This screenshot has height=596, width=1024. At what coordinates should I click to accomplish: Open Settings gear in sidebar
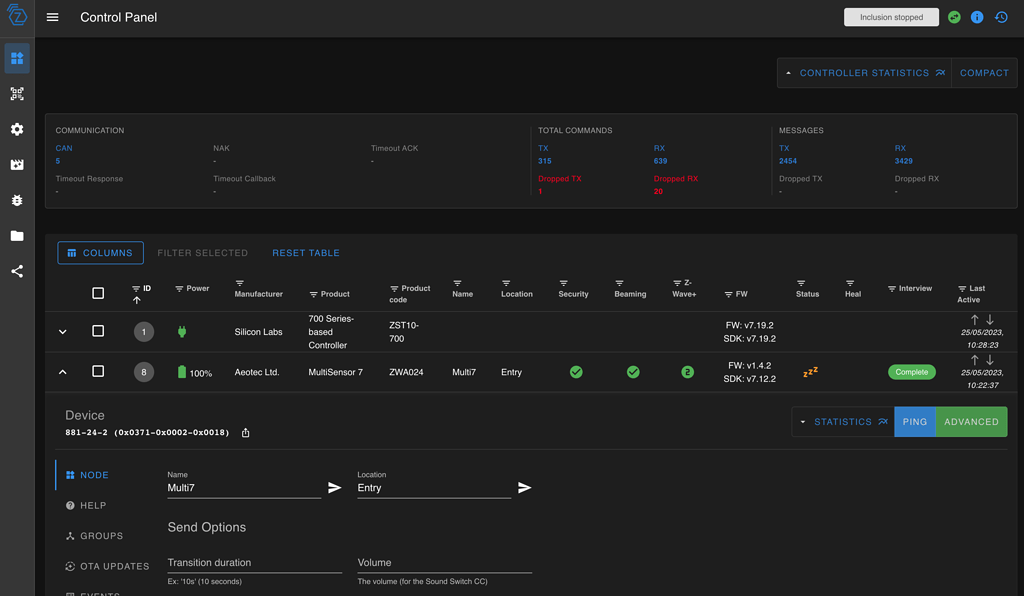pos(17,129)
